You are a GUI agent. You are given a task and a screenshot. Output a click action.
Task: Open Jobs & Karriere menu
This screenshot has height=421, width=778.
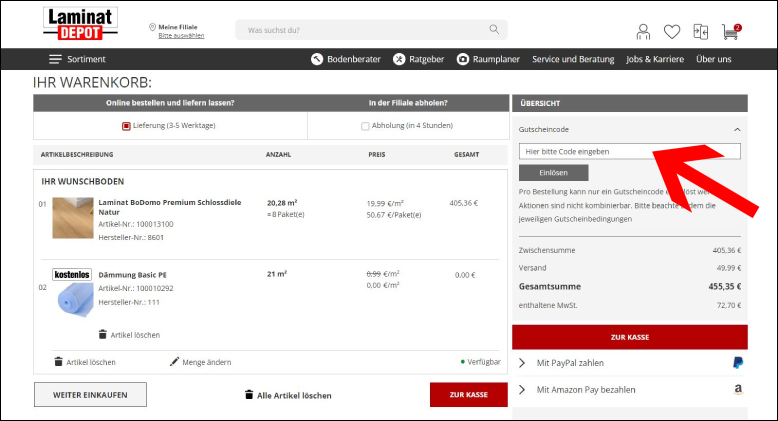pos(655,59)
